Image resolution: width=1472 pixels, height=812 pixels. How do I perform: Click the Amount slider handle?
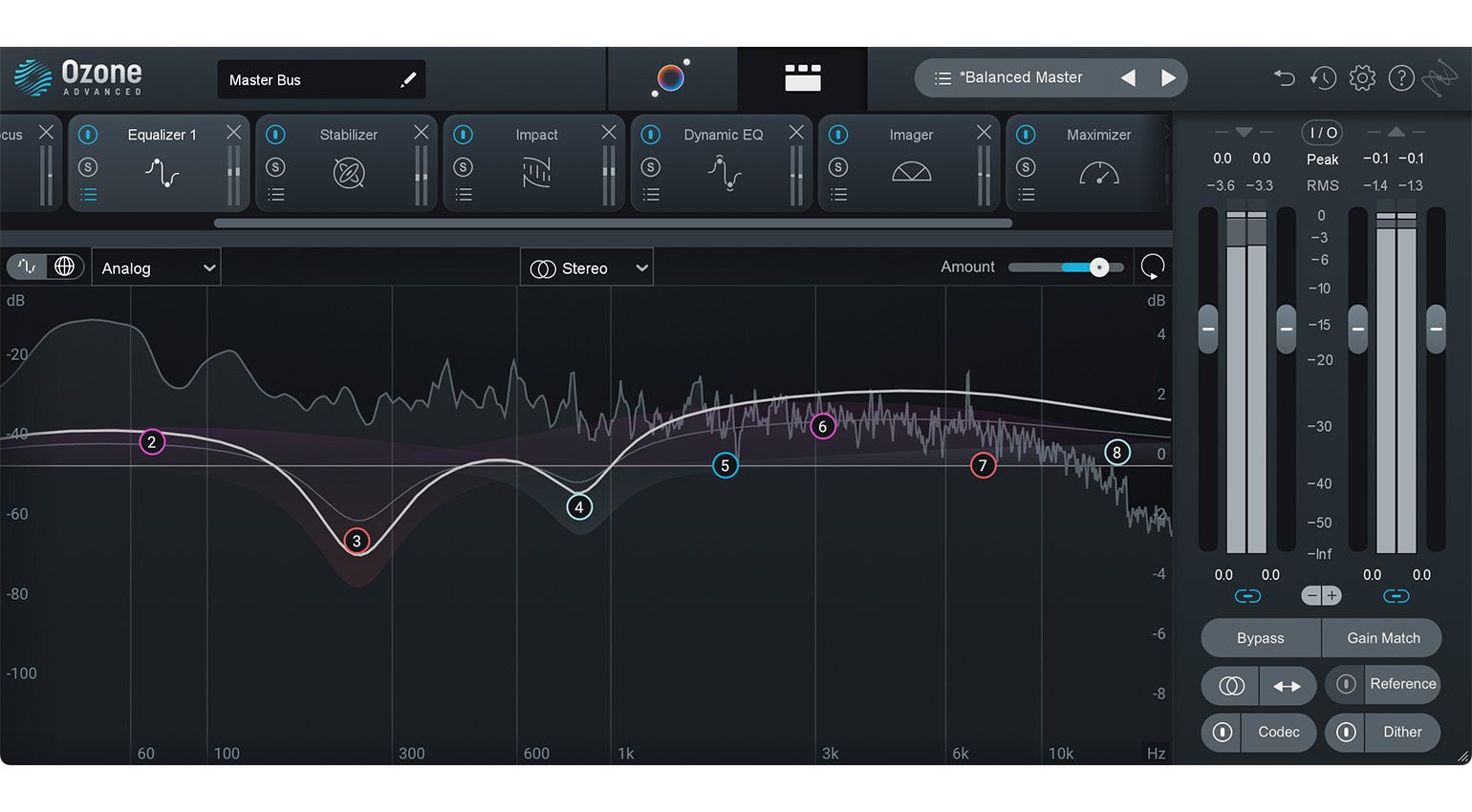(1099, 267)
